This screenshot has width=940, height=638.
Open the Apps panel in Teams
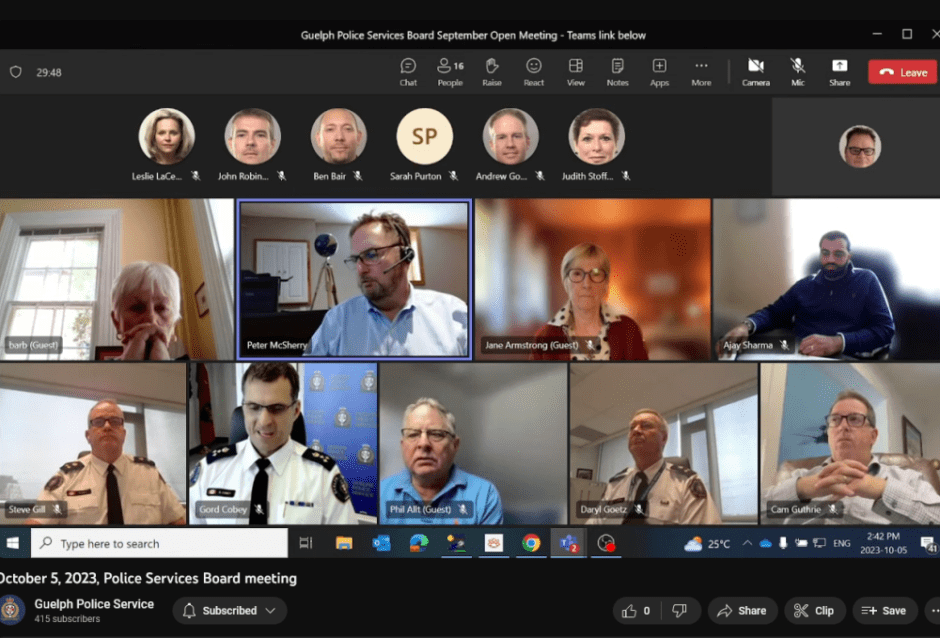(659, 72)
